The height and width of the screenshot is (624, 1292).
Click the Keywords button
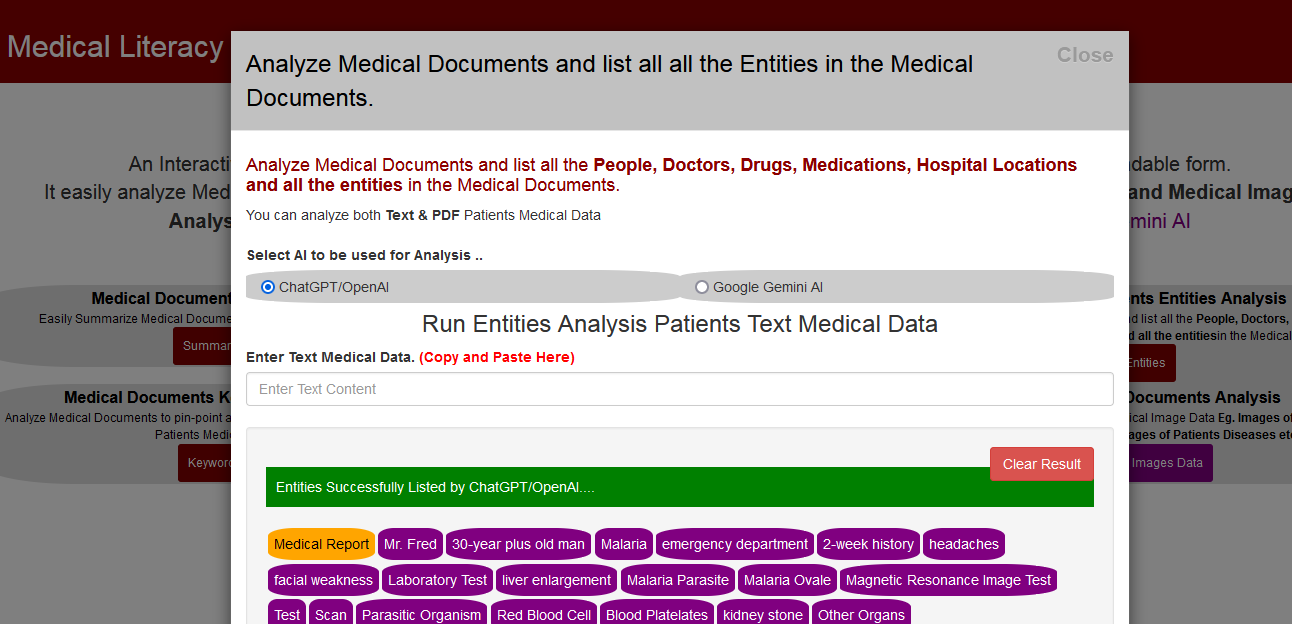(x=210, y=462)
